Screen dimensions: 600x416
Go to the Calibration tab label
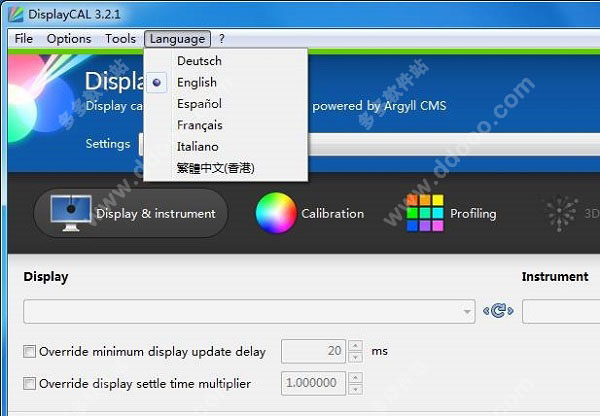tap(333, 214)
